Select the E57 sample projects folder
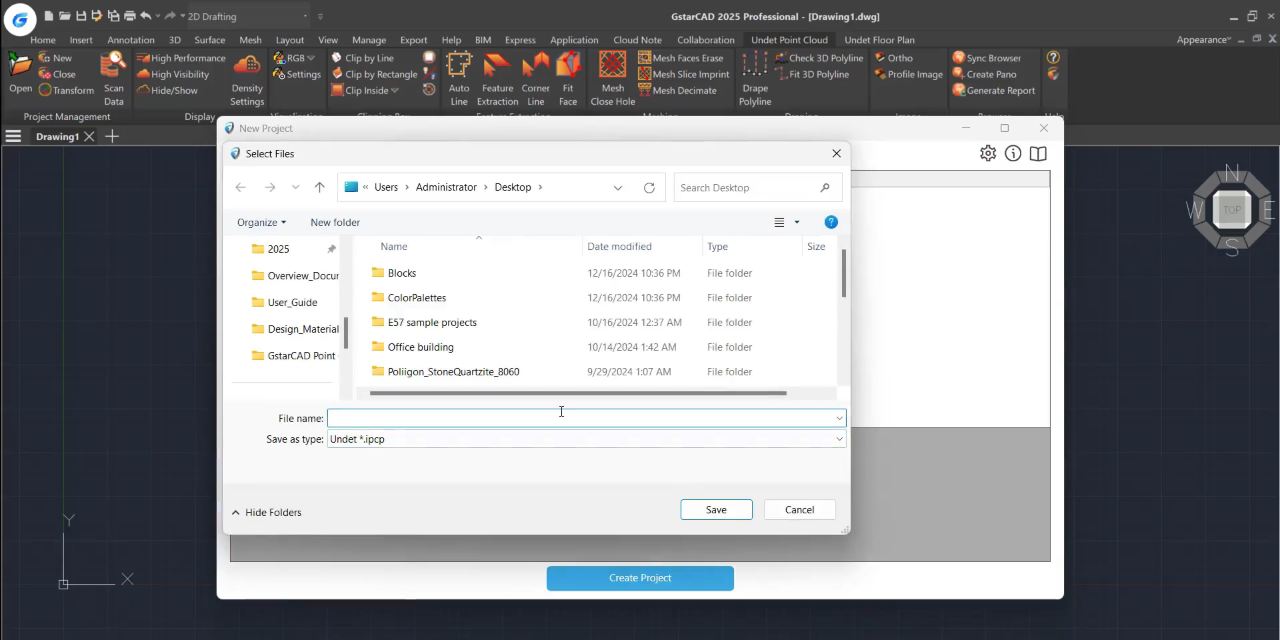 (x=432, y=322)
